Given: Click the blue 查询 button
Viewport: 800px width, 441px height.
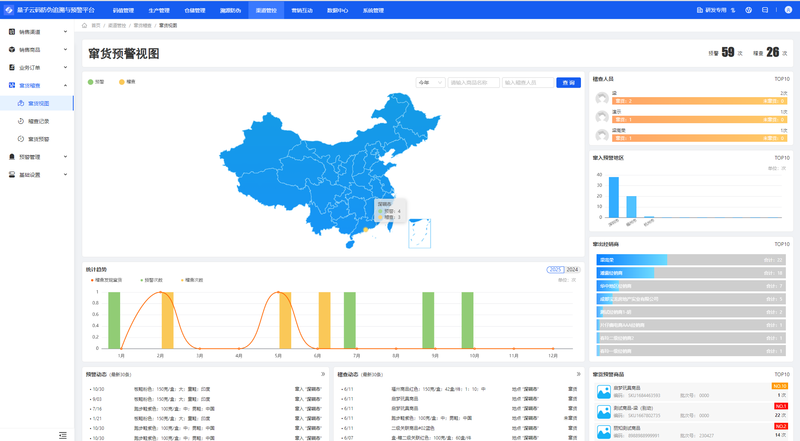Looking at the screenshot, I should [568, 83].
